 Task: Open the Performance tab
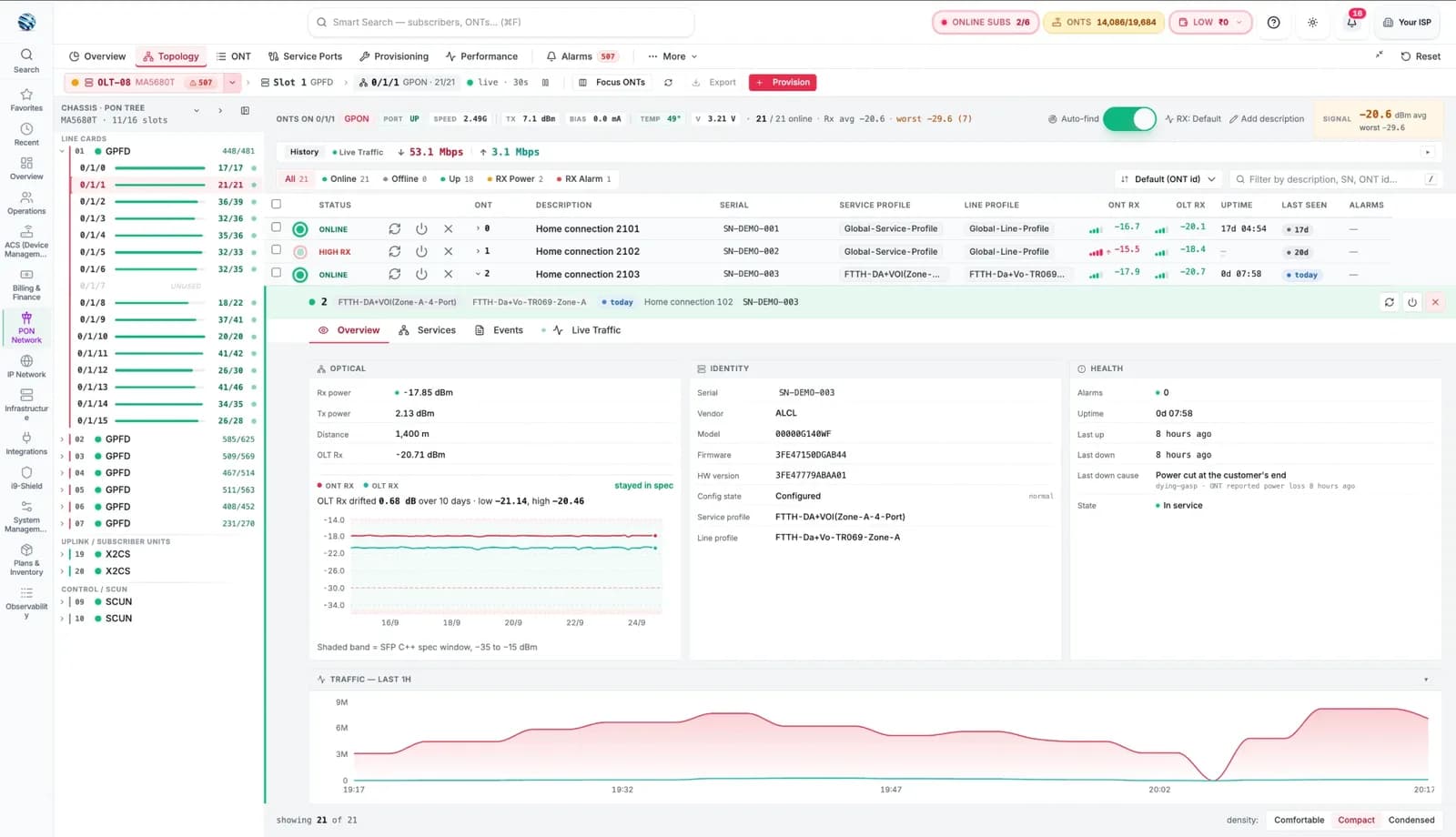pos(481,56)
